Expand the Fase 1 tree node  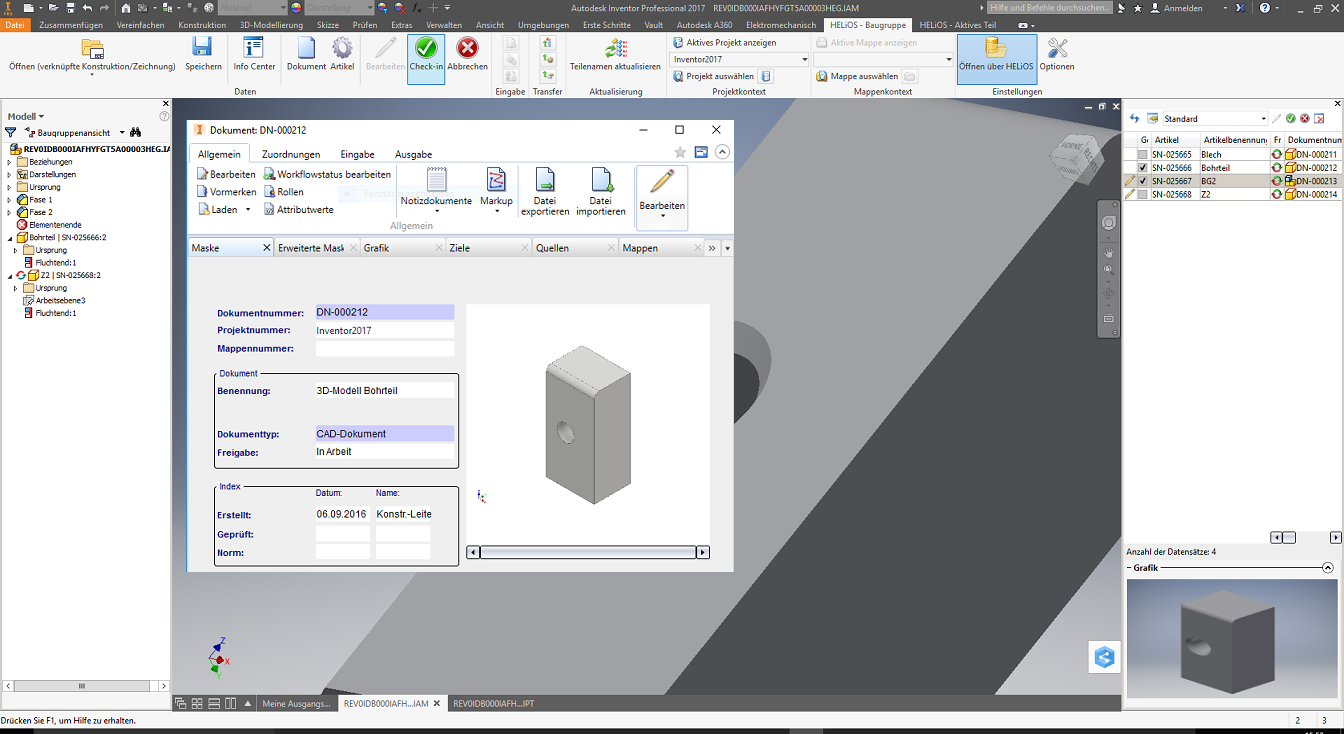[9, 200]
